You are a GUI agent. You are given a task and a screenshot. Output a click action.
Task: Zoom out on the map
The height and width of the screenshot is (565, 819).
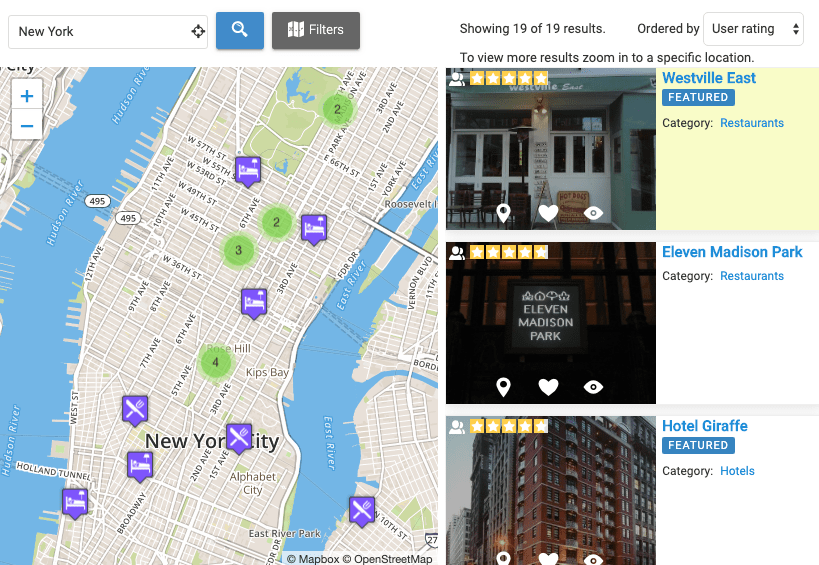coord(26,126)
